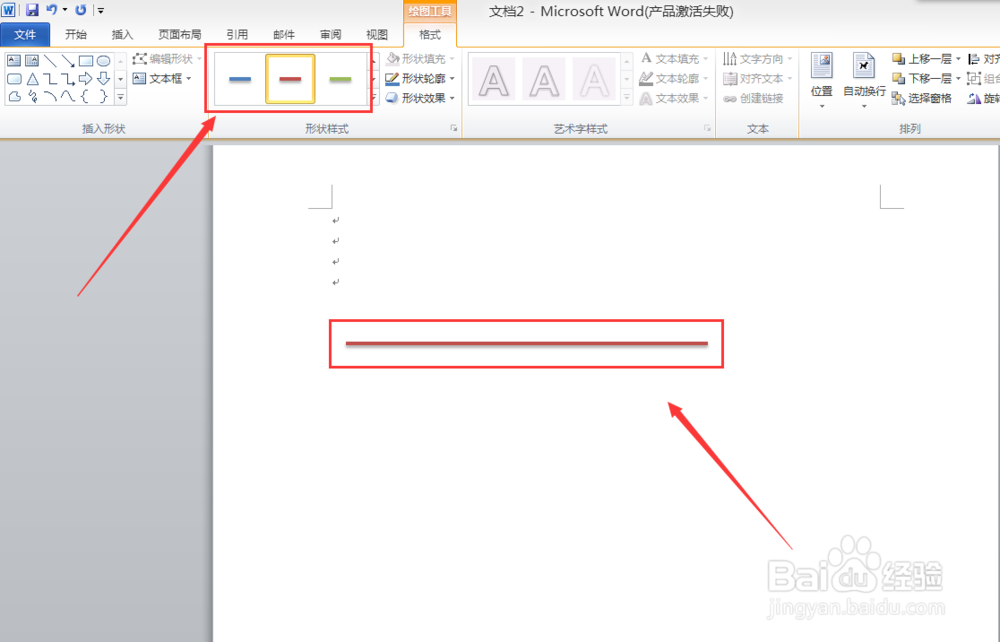This screenshot has height=642, width=1000.
Task: Open the Selection Pane (选择窗格)
Action: click(x=922, y=98)
